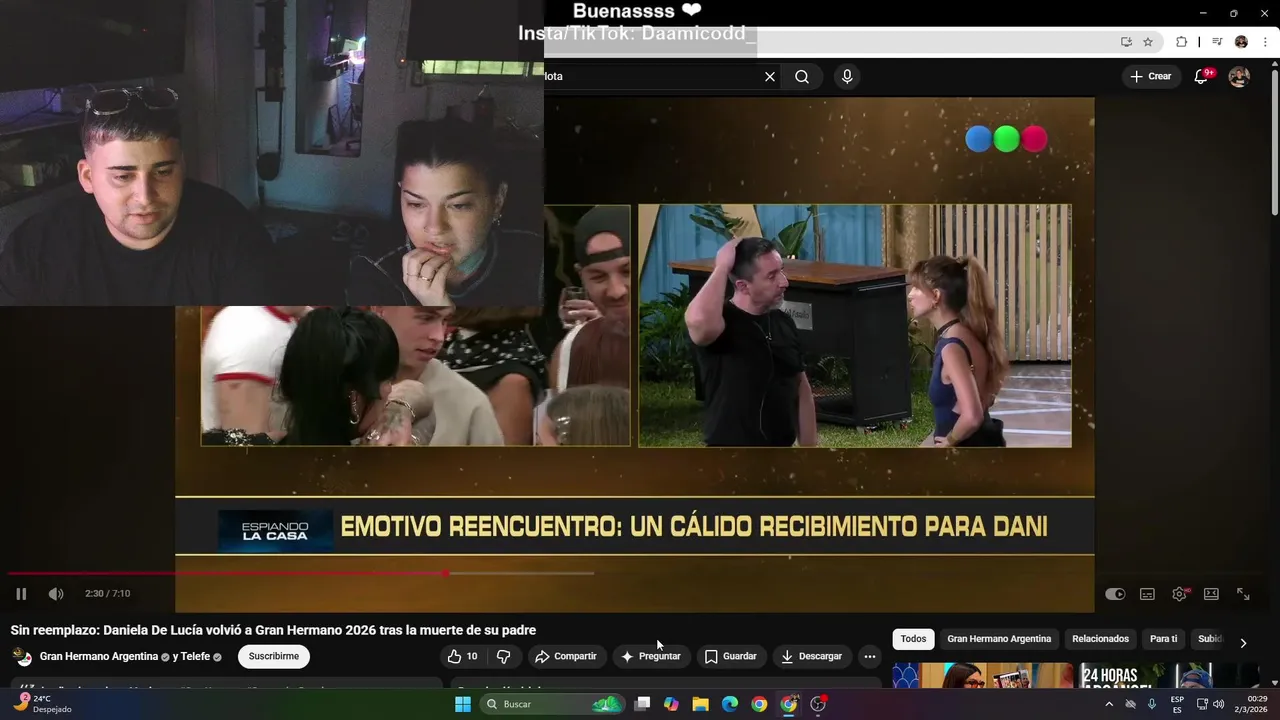Screen dimensions: 1280x720
Task: Enter full screen mode
Action: (1243, 594)
